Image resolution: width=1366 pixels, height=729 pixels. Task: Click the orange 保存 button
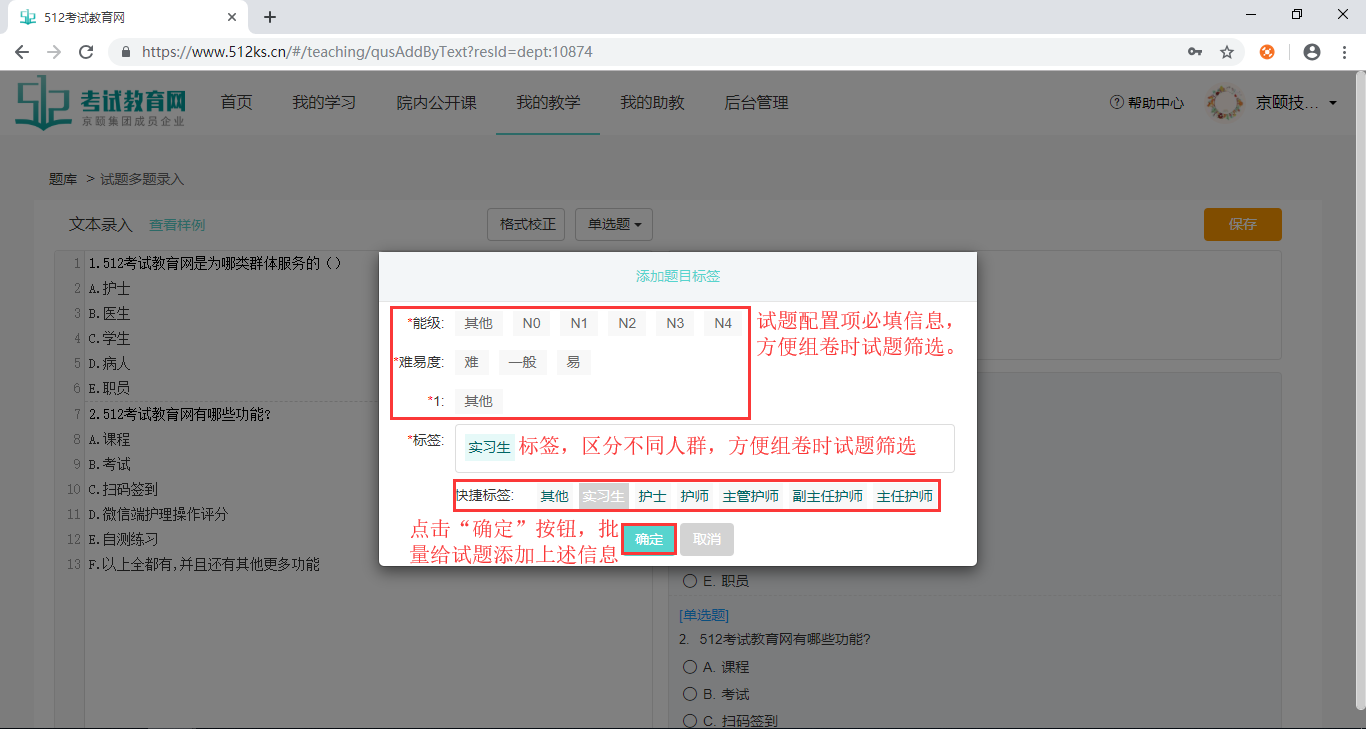point(1242,224)
